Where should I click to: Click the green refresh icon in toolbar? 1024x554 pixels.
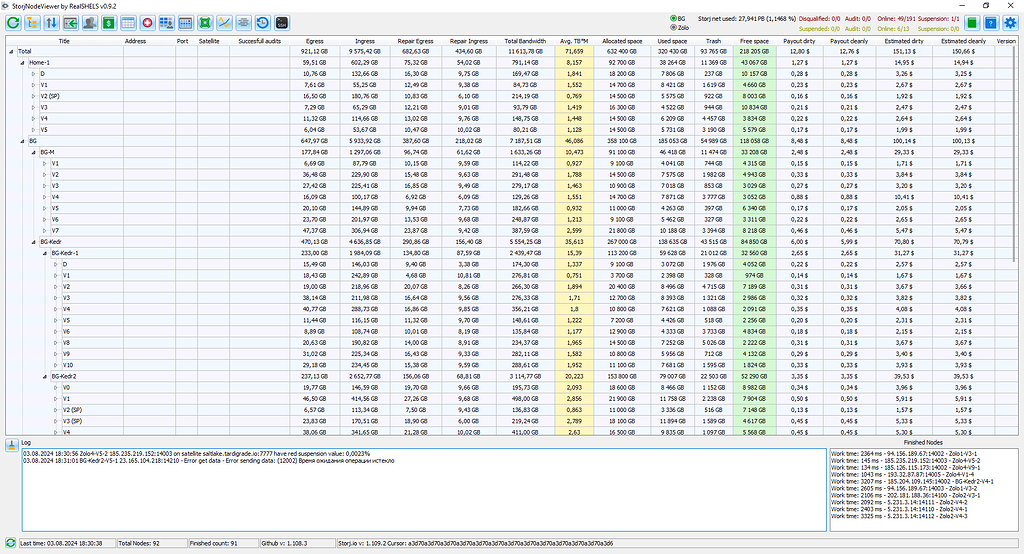tap(13, 22)
